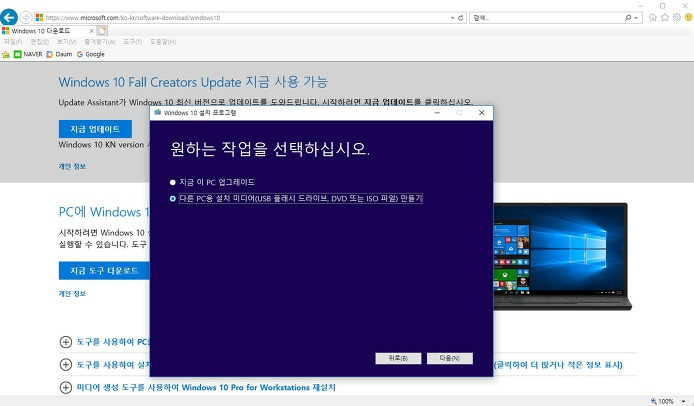Open 개인 정보 link under 지금 업데이트
The height and width of the screenshot is (406, 694).
pyautogui.click(x=72, y=166)
